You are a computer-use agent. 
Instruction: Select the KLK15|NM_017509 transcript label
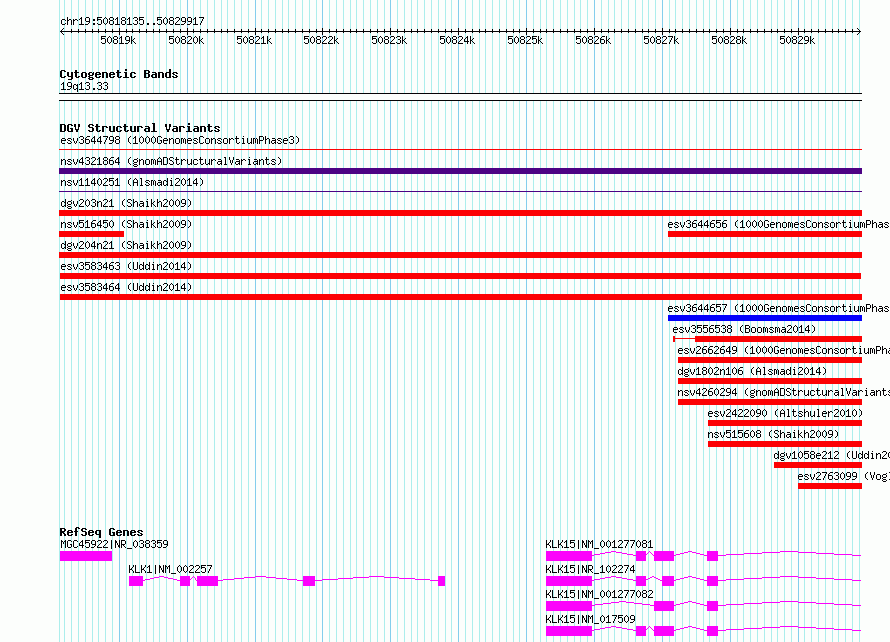click(590, 619)
